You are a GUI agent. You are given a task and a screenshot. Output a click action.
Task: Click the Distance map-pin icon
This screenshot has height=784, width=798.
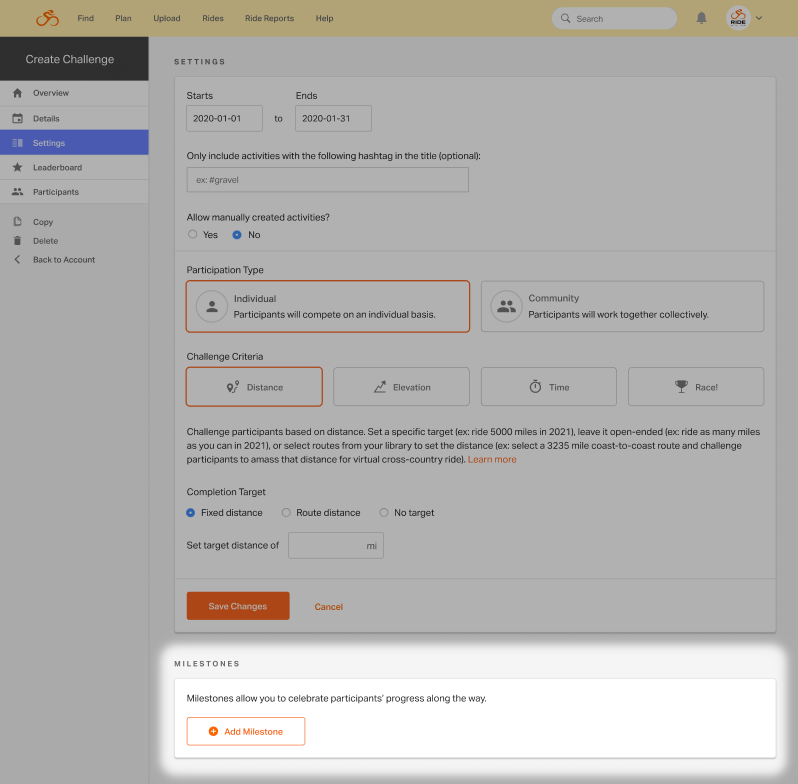[233, 387]
